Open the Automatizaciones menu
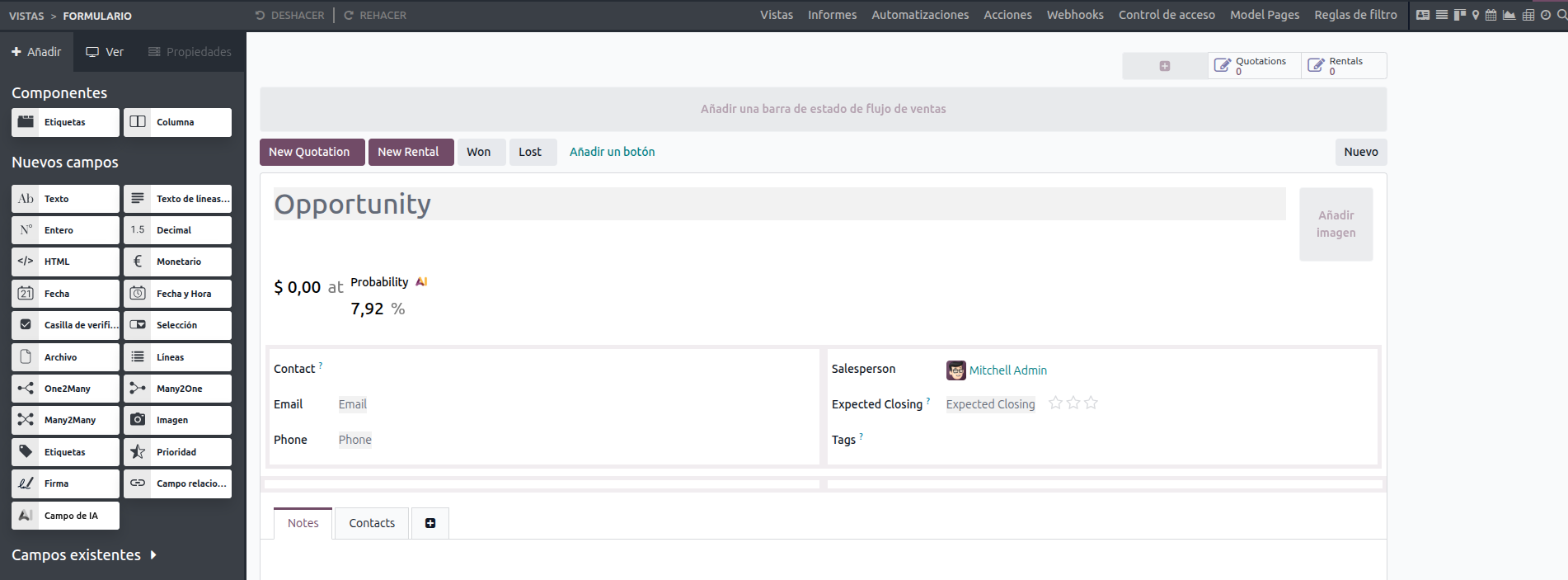1568x580 pixels. [x=920, y=15]
